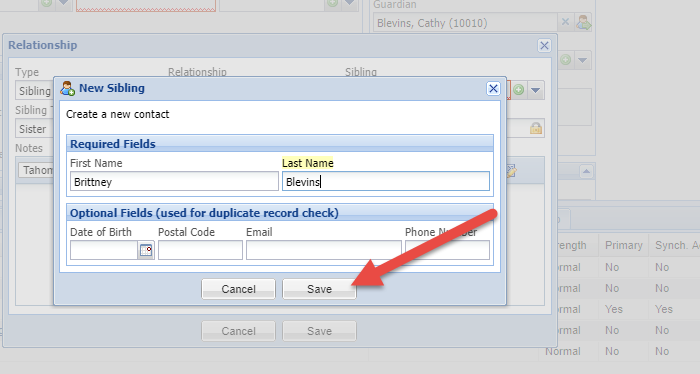Click Cancel in the Relationship dialog
Screen dimensions: 700x374
coord(238,331)
